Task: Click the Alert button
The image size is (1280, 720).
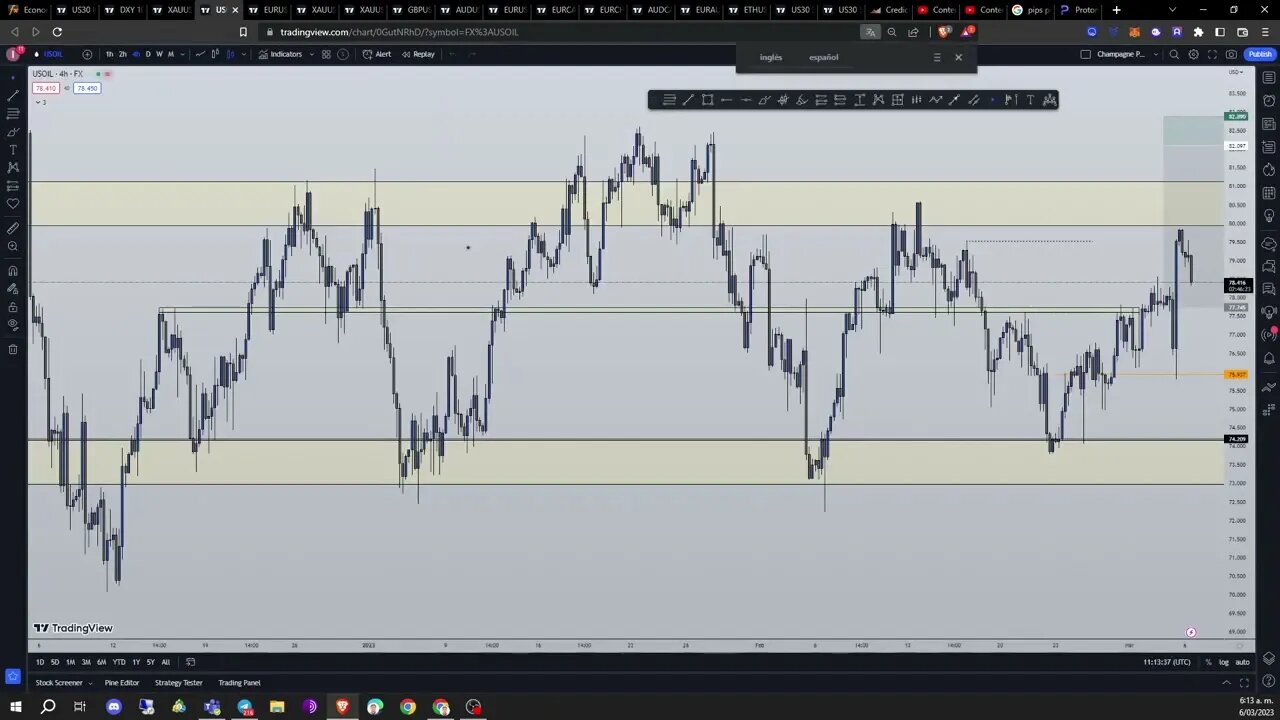Action: 377,54
